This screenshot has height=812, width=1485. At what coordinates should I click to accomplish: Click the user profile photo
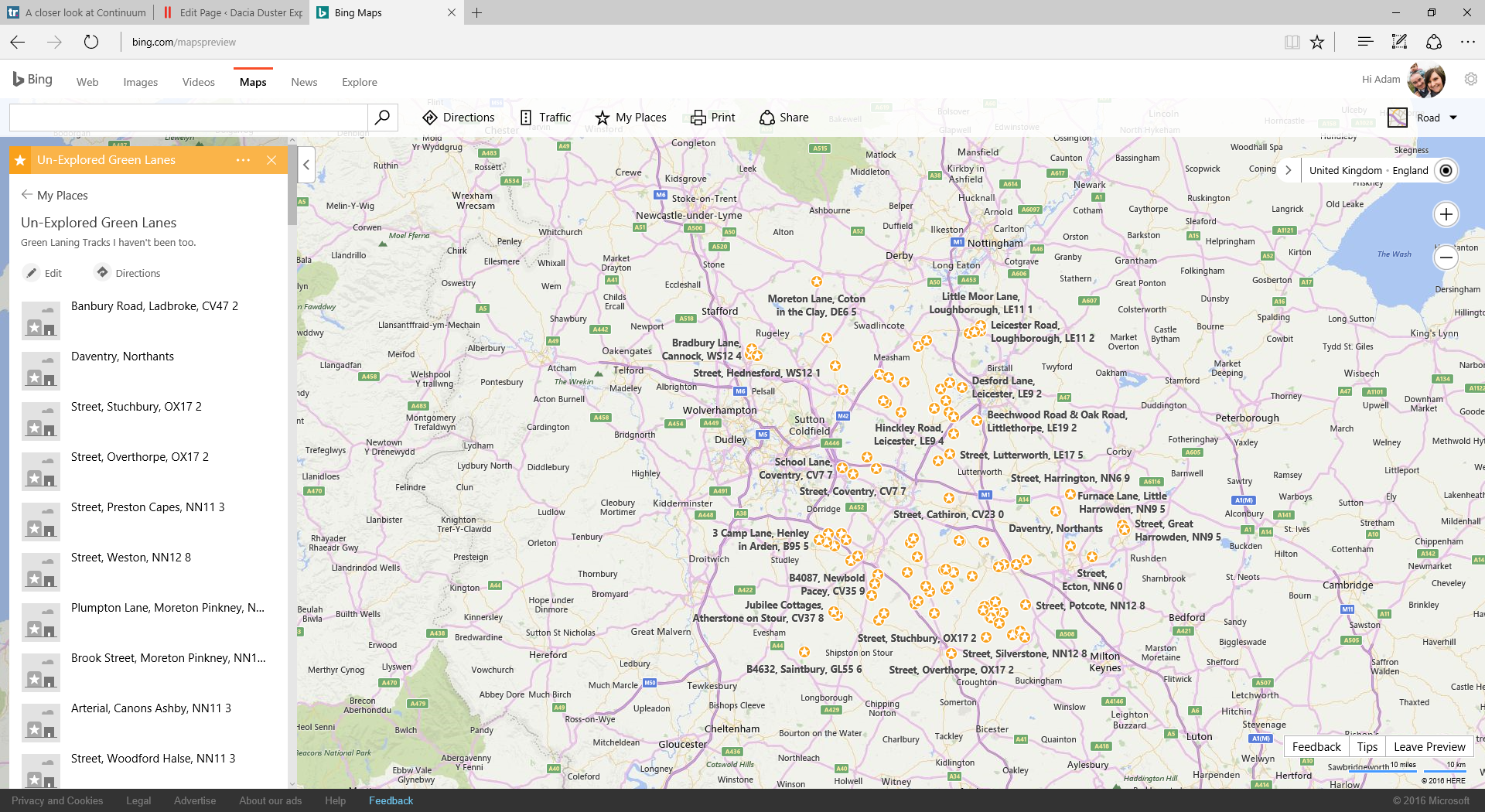click(1426, 79)
